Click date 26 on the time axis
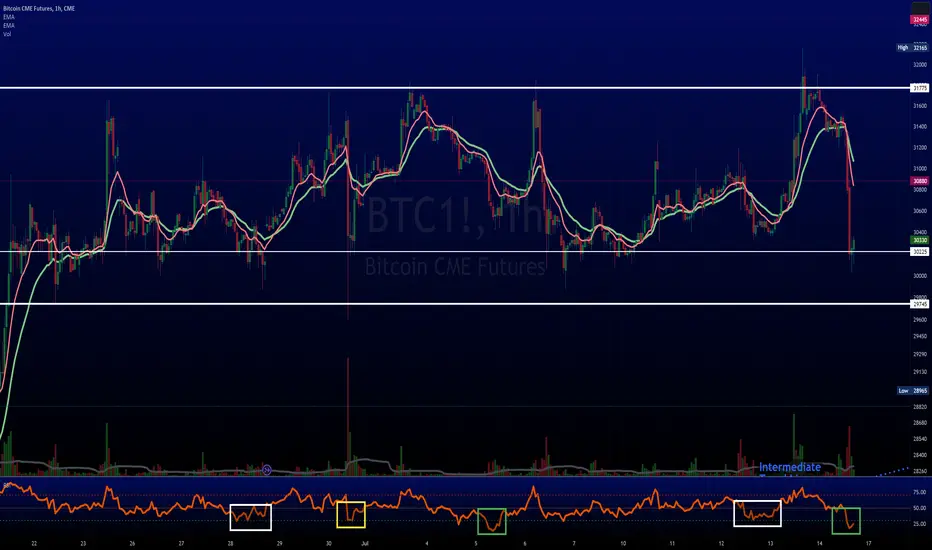The width and height of the screenshot is (932, 550). pyautogui.click(x=132, y=543)
